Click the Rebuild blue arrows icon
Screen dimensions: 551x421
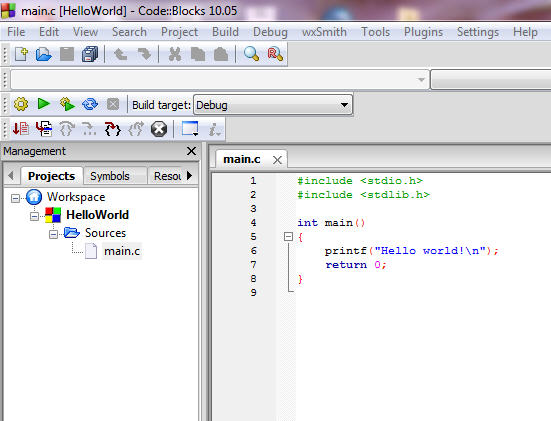[90, 104]
